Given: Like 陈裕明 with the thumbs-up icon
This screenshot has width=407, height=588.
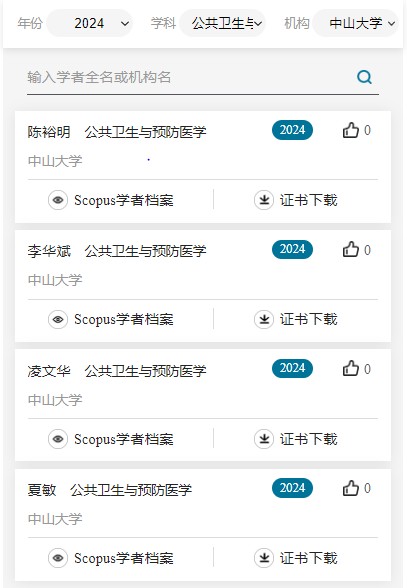Looking at the screenshot, I should point(351,130).
